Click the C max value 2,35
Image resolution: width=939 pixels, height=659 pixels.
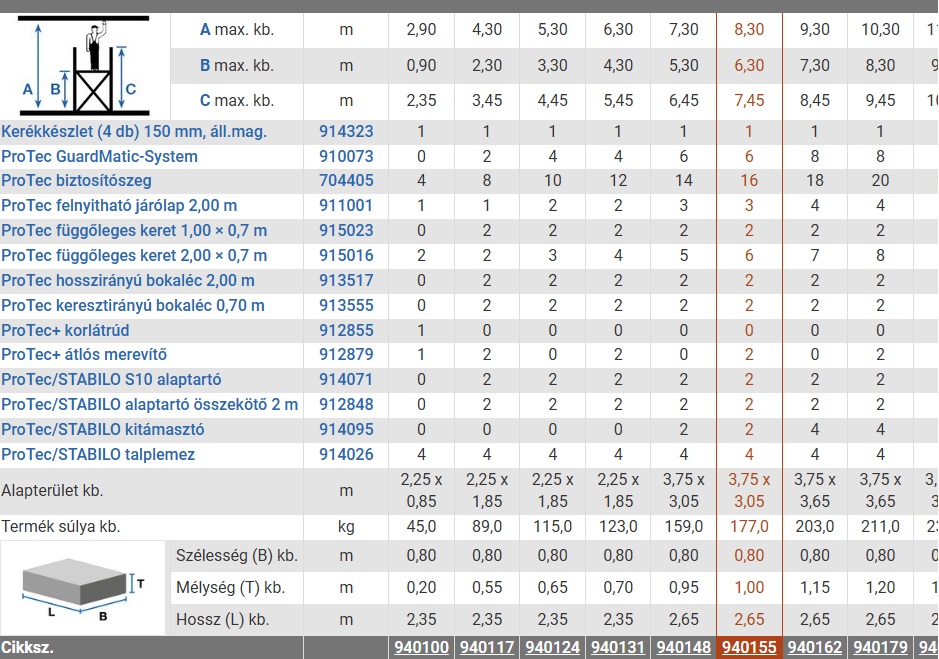(x=422, y=101)
